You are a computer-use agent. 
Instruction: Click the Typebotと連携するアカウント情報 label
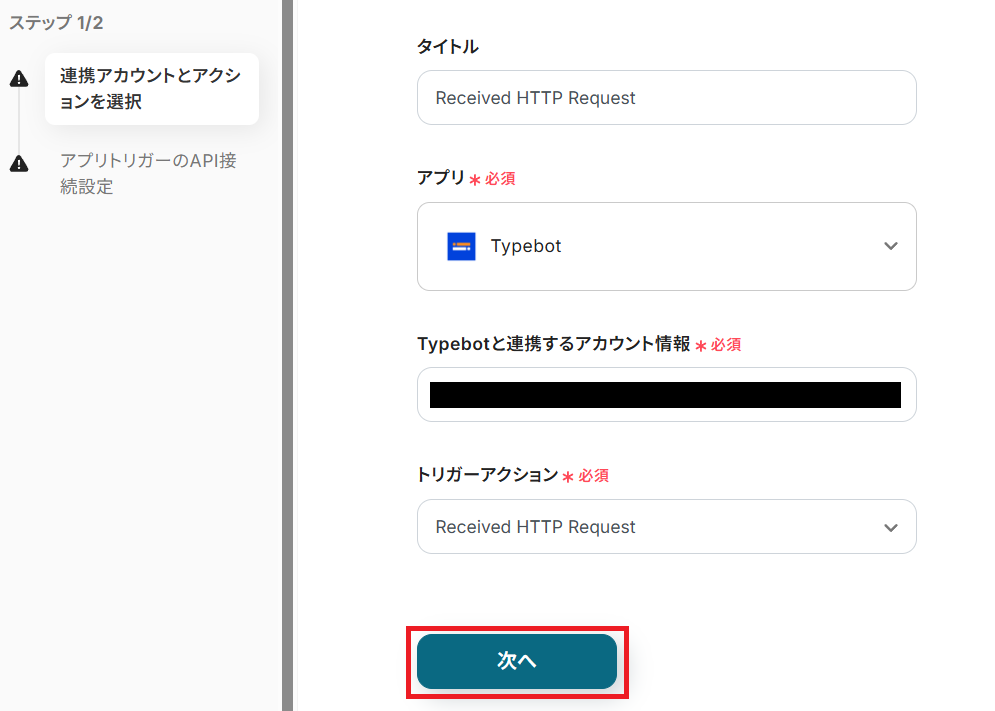553,344
